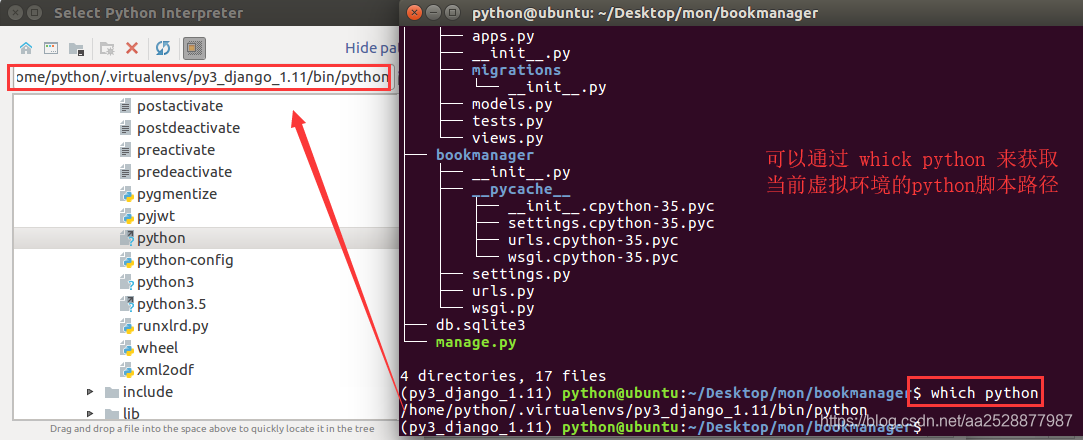This screenshot has height=440, width=1083.
Task: Select wheel in the tree
Action: 157,348
